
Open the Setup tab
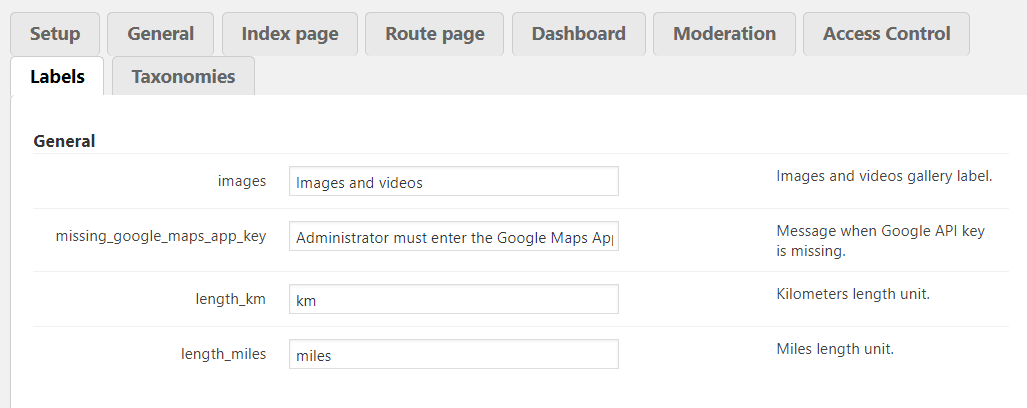tap(55, 34)
